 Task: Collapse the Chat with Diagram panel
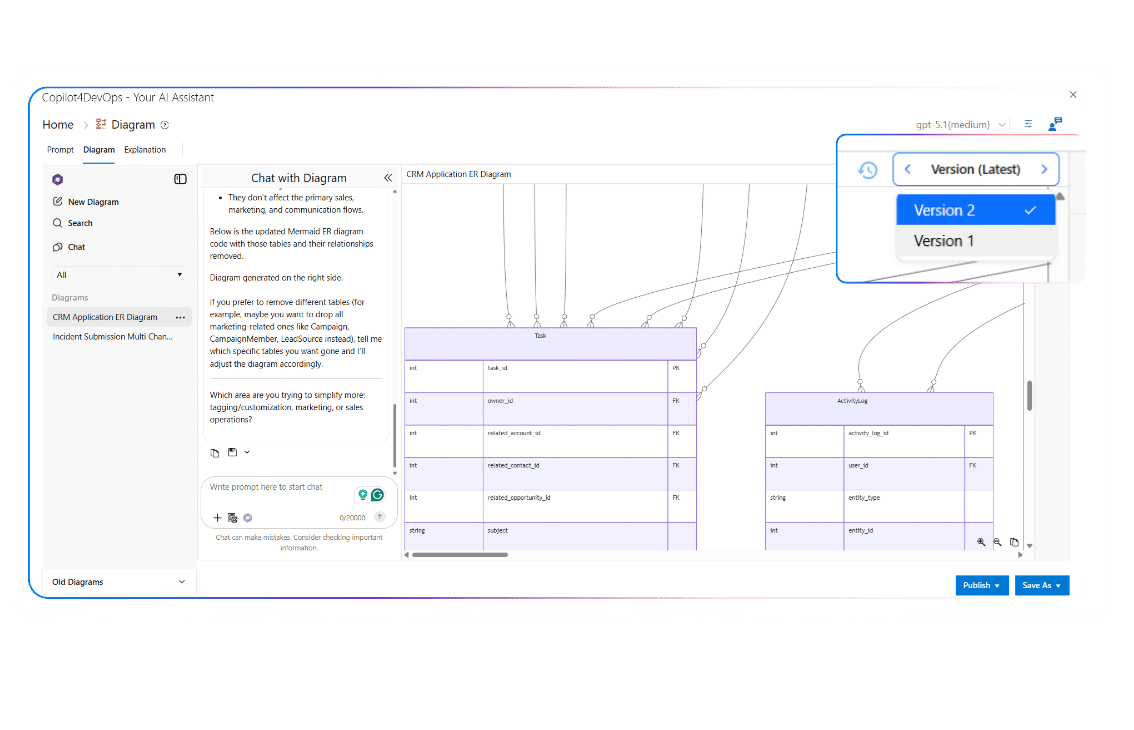[388, 178]
